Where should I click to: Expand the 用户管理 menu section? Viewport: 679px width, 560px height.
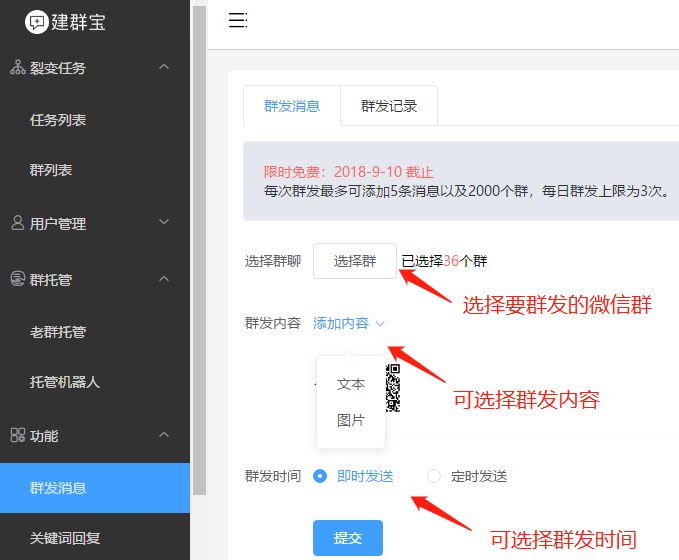tap(164, 222)
